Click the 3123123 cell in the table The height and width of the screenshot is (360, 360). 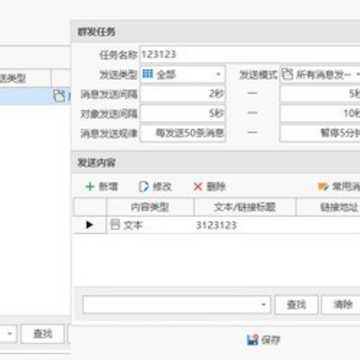(245, 225)
